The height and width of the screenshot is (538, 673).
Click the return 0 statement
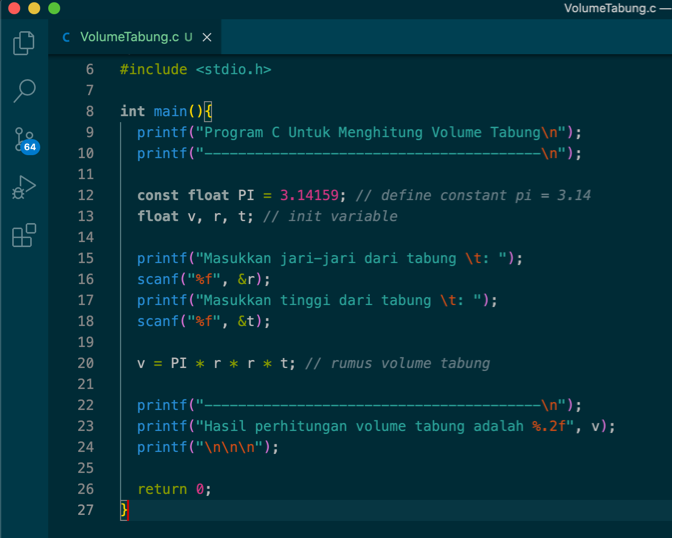pos(174,489)
